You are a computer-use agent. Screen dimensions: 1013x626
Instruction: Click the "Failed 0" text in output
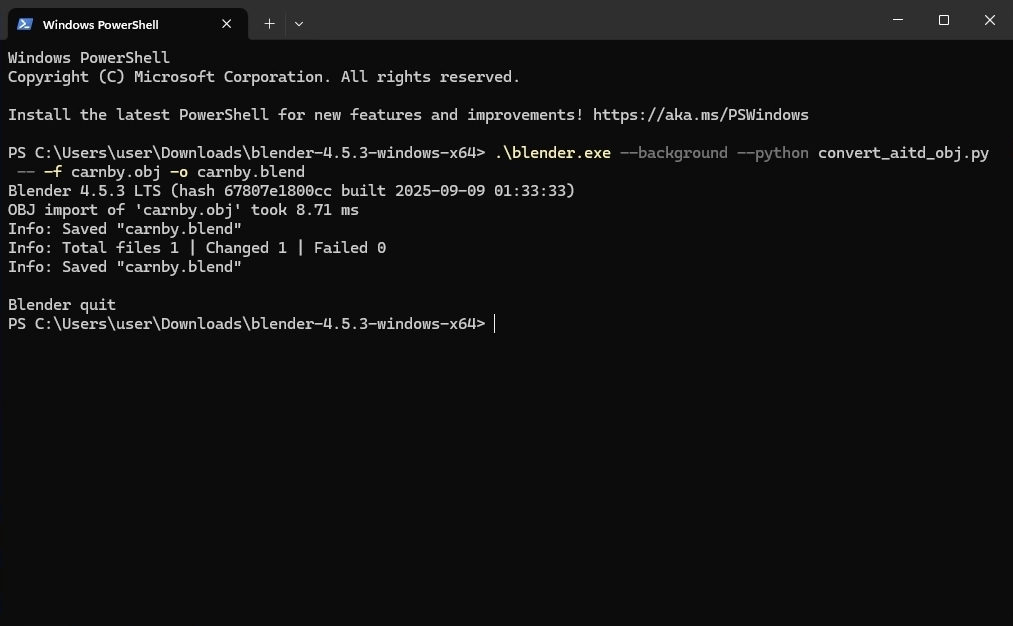[350, 248]
